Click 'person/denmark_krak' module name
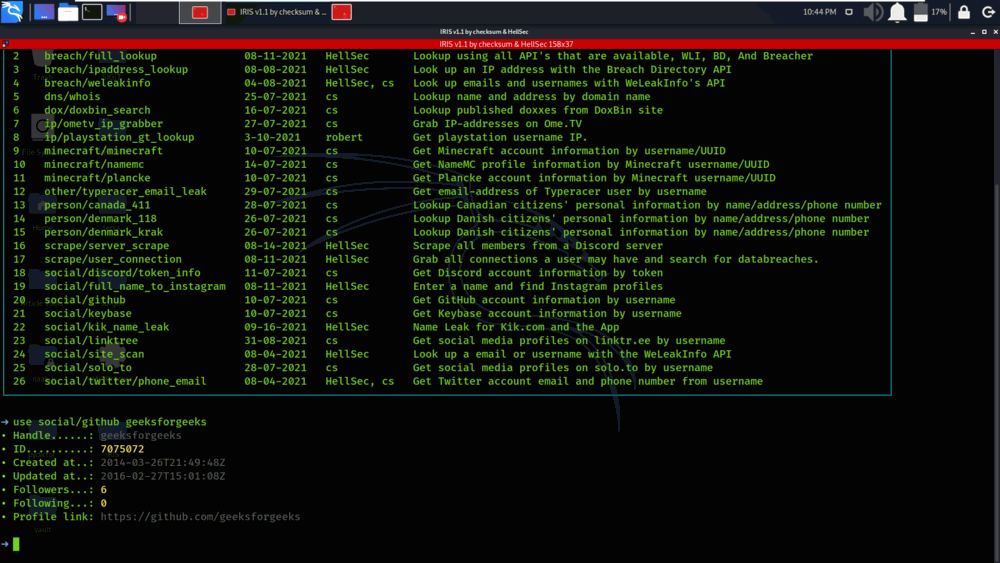1000x563 pixels. click(x=103, y=232)
